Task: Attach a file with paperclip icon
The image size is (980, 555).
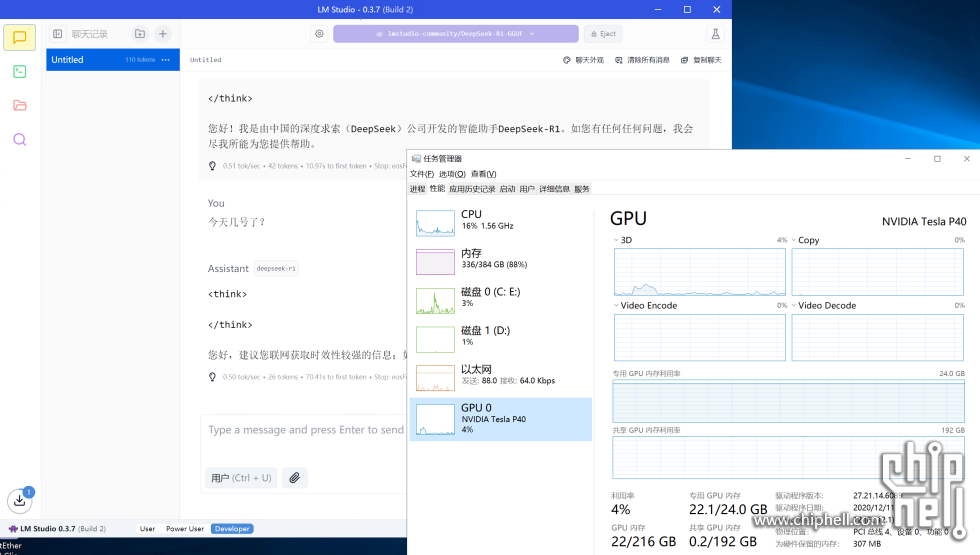Action: 294,478
